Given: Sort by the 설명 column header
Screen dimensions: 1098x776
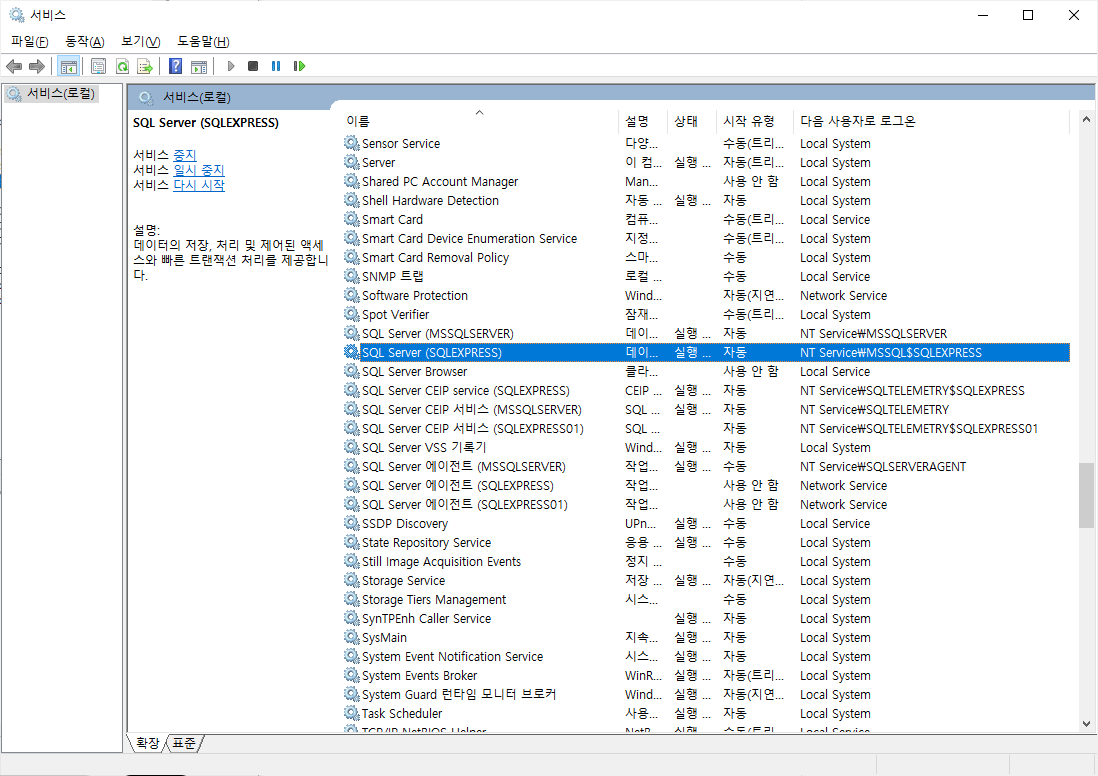Looking at the screenshot, I should 644,121.
